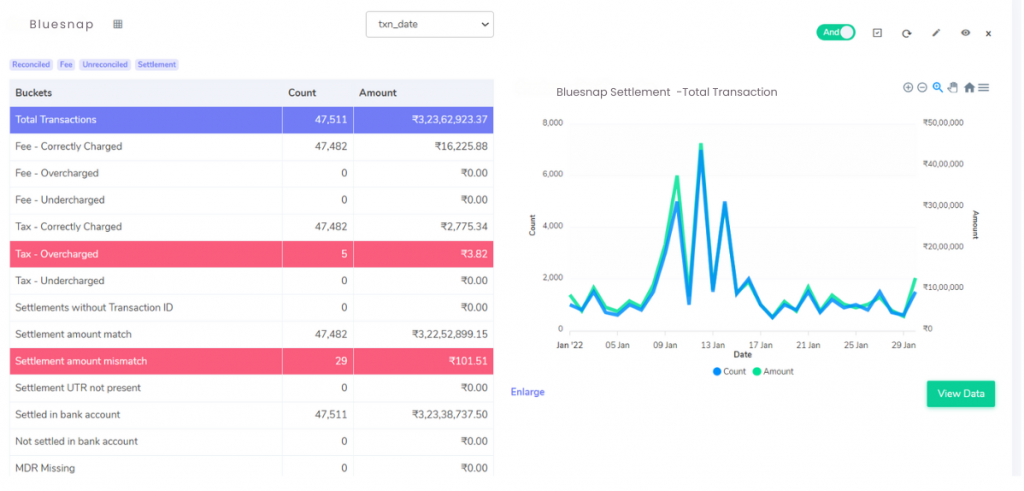Select the Fee - Undercharged row
The width and height of the screenshot is (1024, 491).
[x=251, y=200]
